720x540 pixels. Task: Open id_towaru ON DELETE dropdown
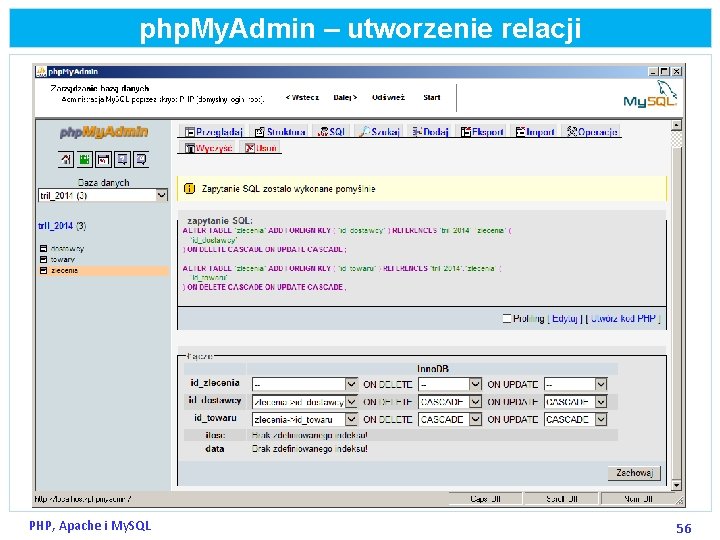click(x=450, y=419)
